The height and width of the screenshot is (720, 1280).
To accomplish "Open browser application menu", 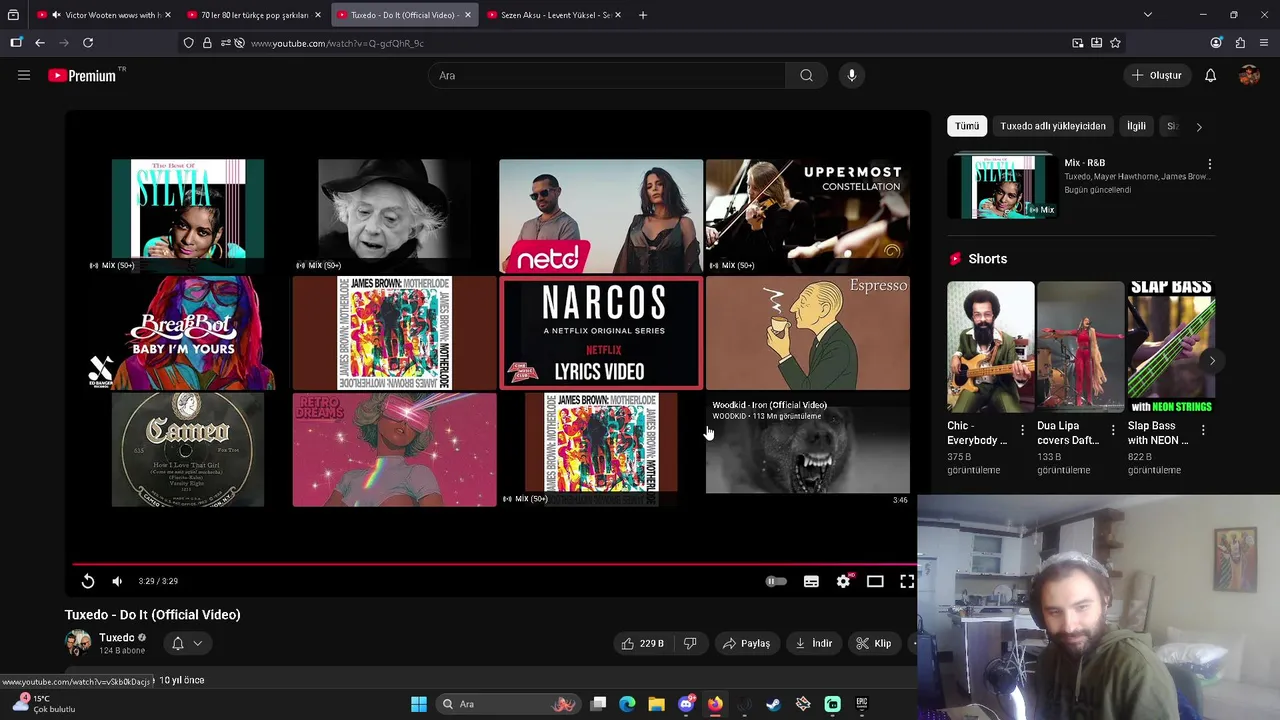I will tap(1264, 43).
